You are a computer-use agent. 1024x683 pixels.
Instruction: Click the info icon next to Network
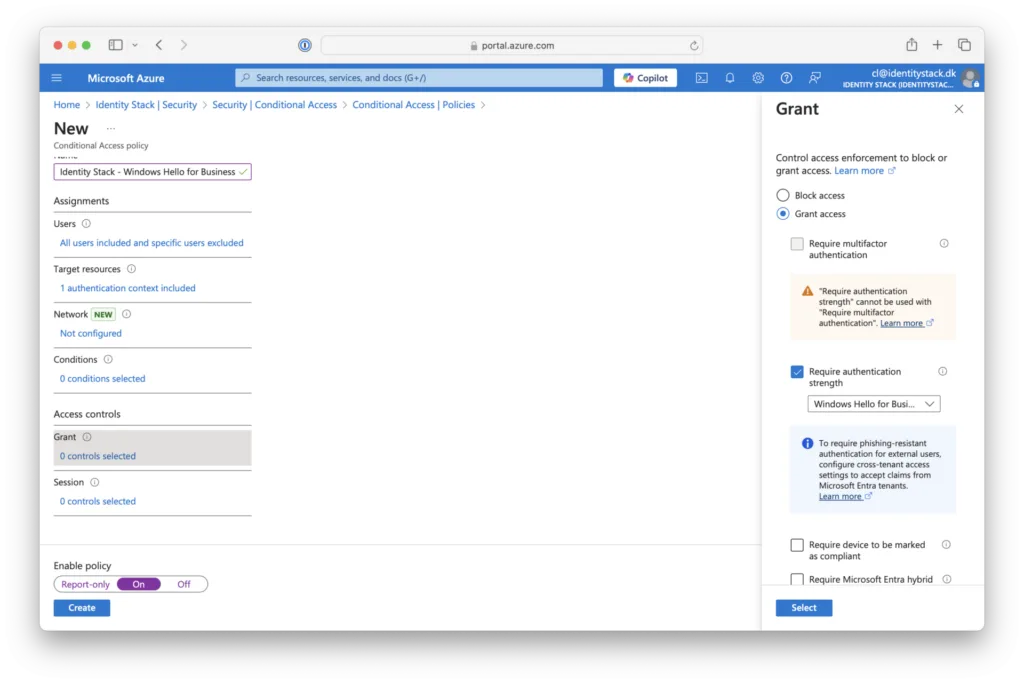point(127,314)
